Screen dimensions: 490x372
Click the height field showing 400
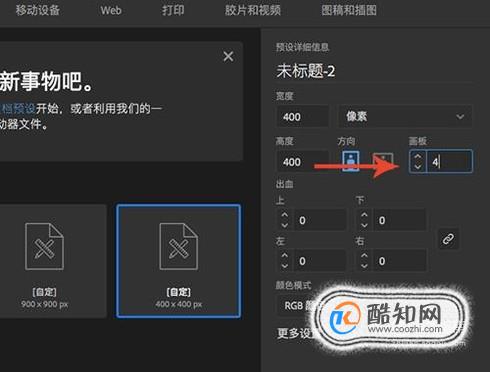[303, 162]
